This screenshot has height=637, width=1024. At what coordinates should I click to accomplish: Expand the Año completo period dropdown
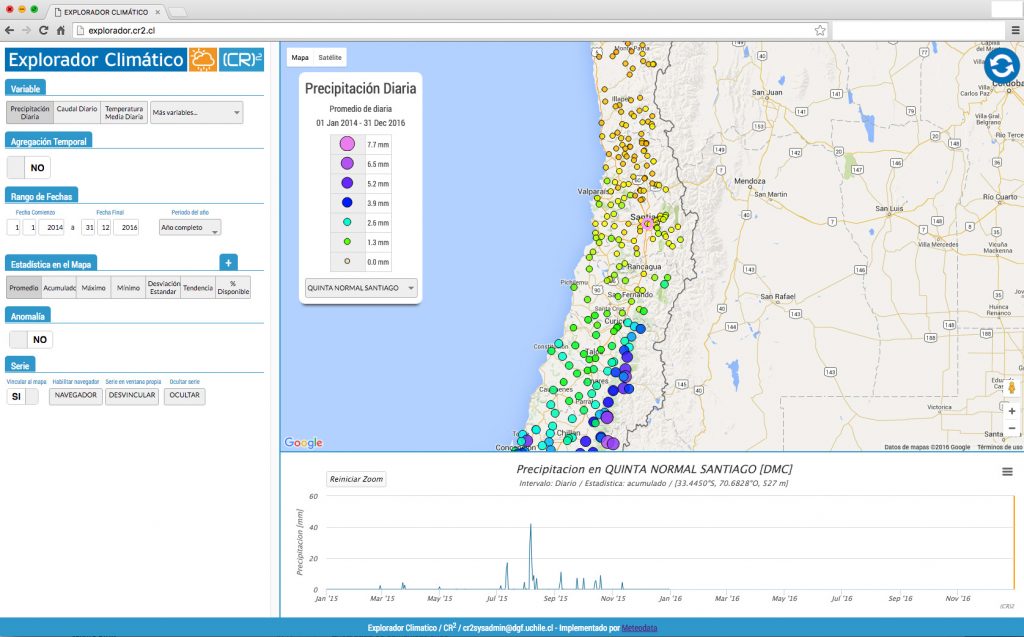(189, 228)
